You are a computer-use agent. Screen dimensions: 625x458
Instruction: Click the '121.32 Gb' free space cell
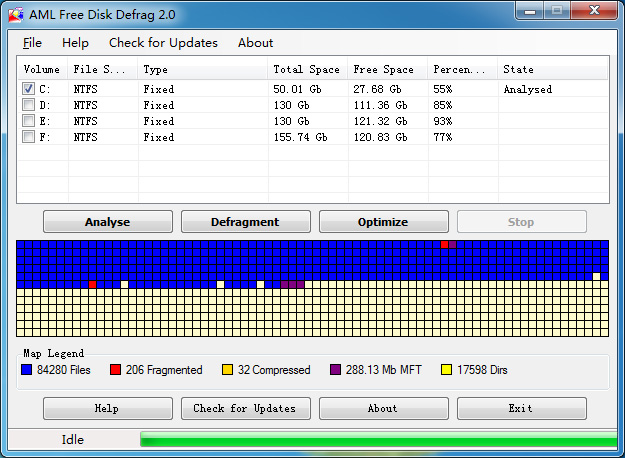(x=380, y=121)
